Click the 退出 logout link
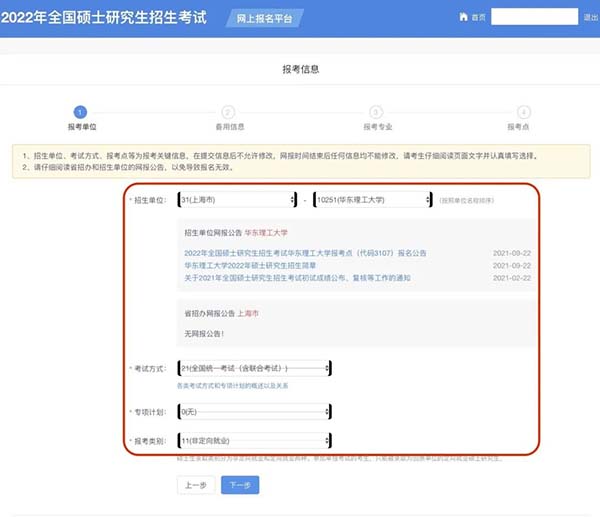The image size is (600, 517). point(591,17)
